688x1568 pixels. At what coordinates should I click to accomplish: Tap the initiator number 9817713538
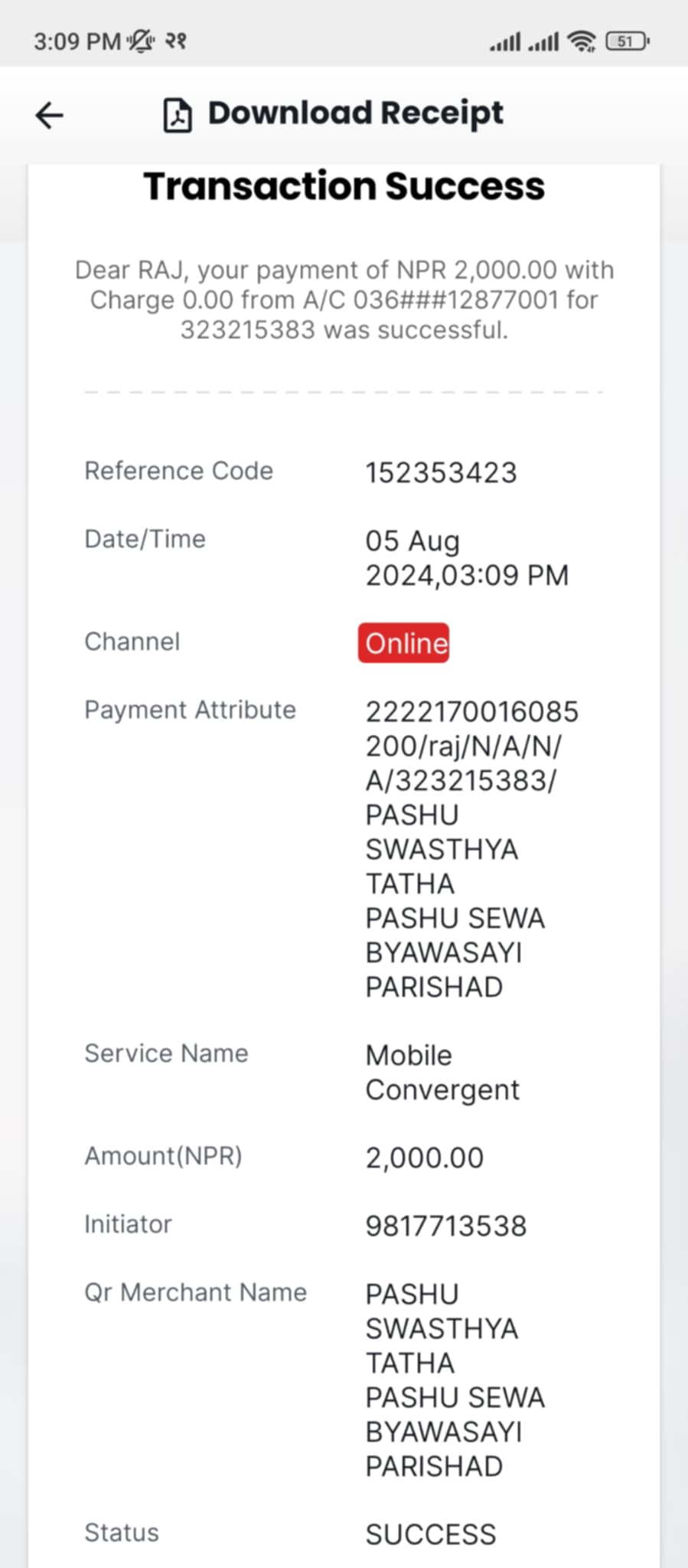[x=446, y=1226]
